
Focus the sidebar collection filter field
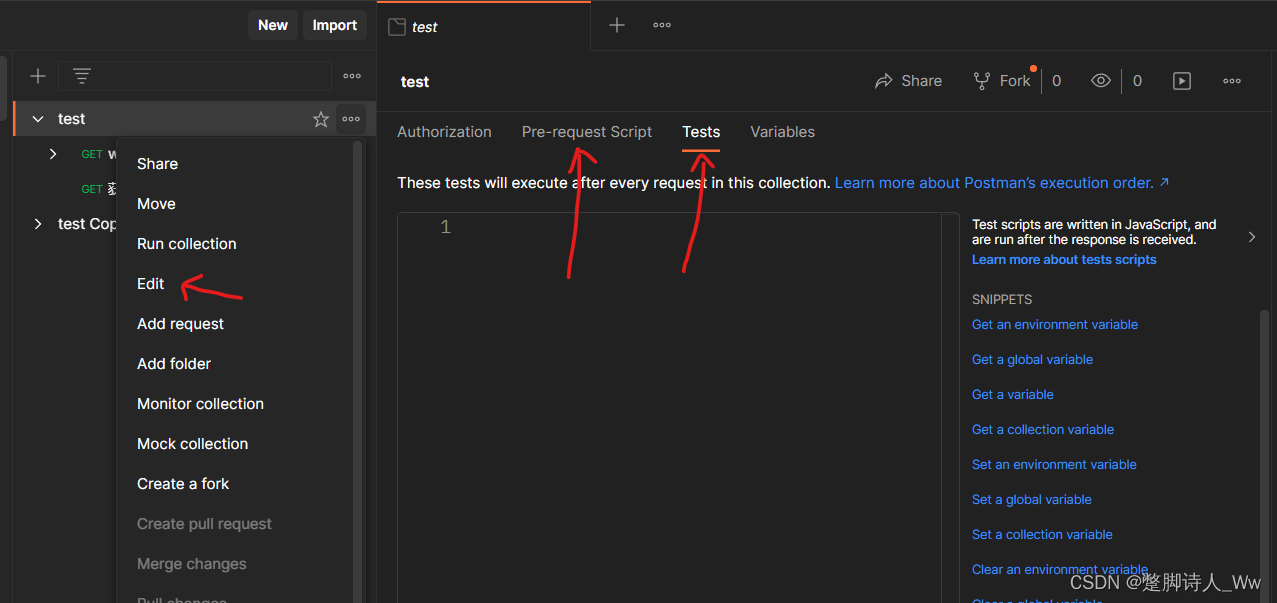(195, 76)
